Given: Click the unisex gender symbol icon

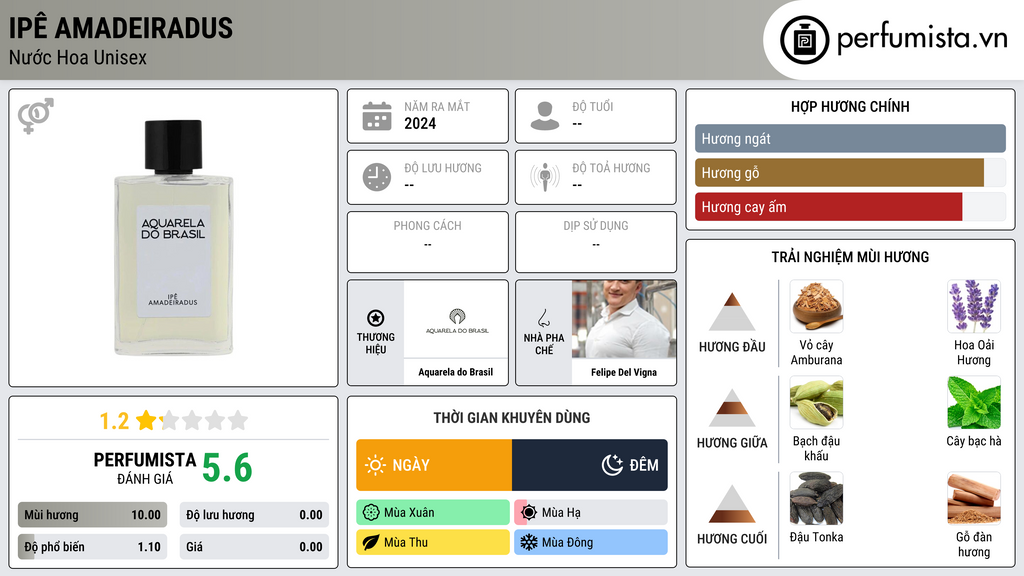Looking at the screenshot, I should point(36,116).
